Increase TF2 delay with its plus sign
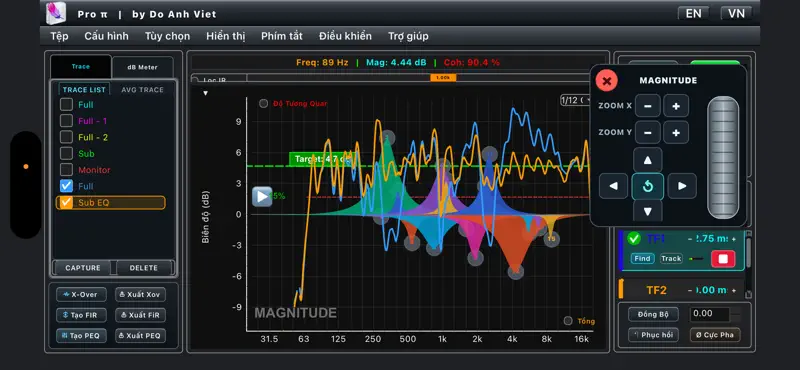This screenshot has width=800, height=370. pyautogui.click(x=734, y=290)
